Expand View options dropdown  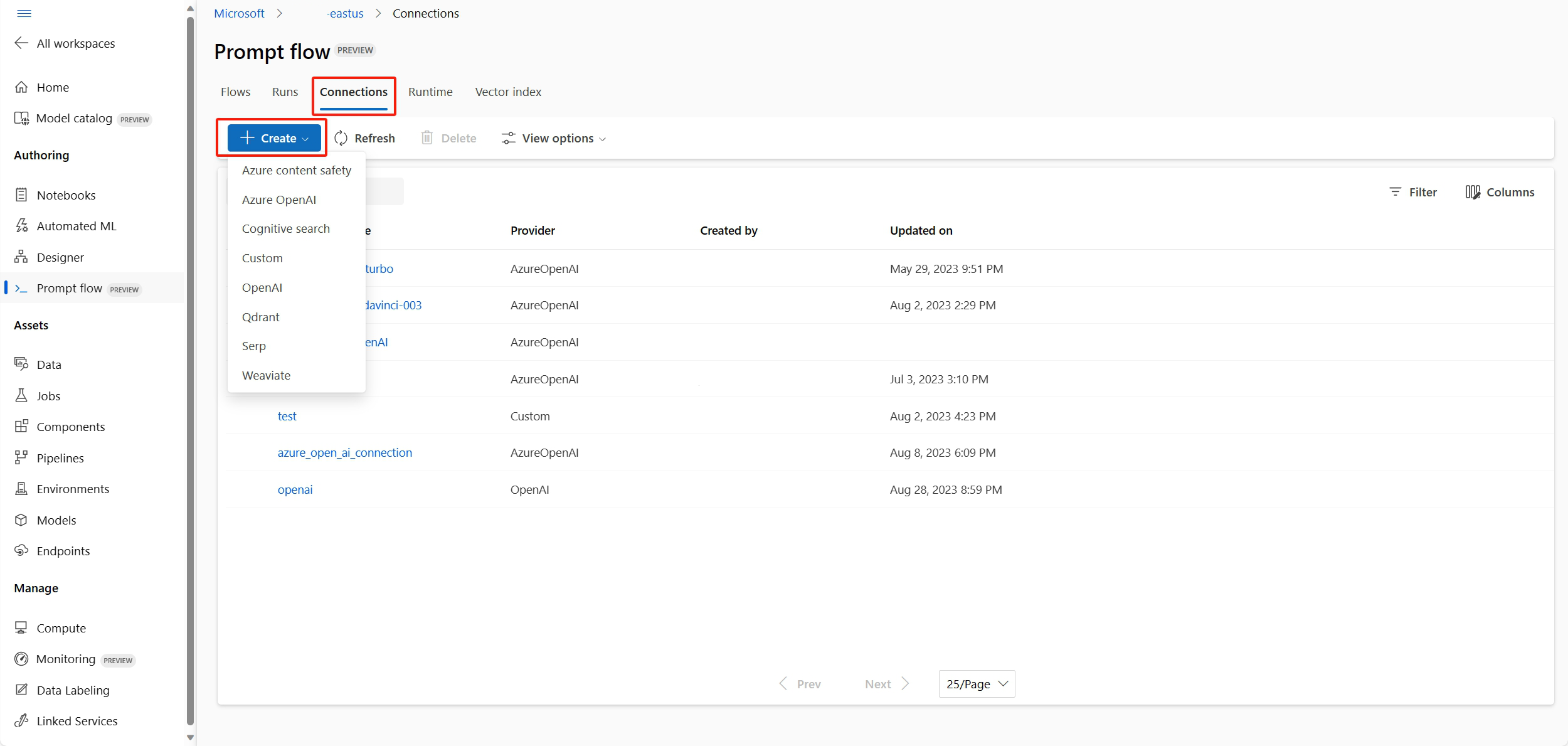(554, 138)
